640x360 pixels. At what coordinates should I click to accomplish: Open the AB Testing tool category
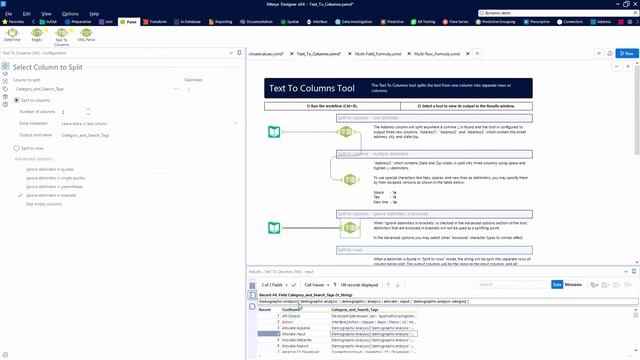423,22
